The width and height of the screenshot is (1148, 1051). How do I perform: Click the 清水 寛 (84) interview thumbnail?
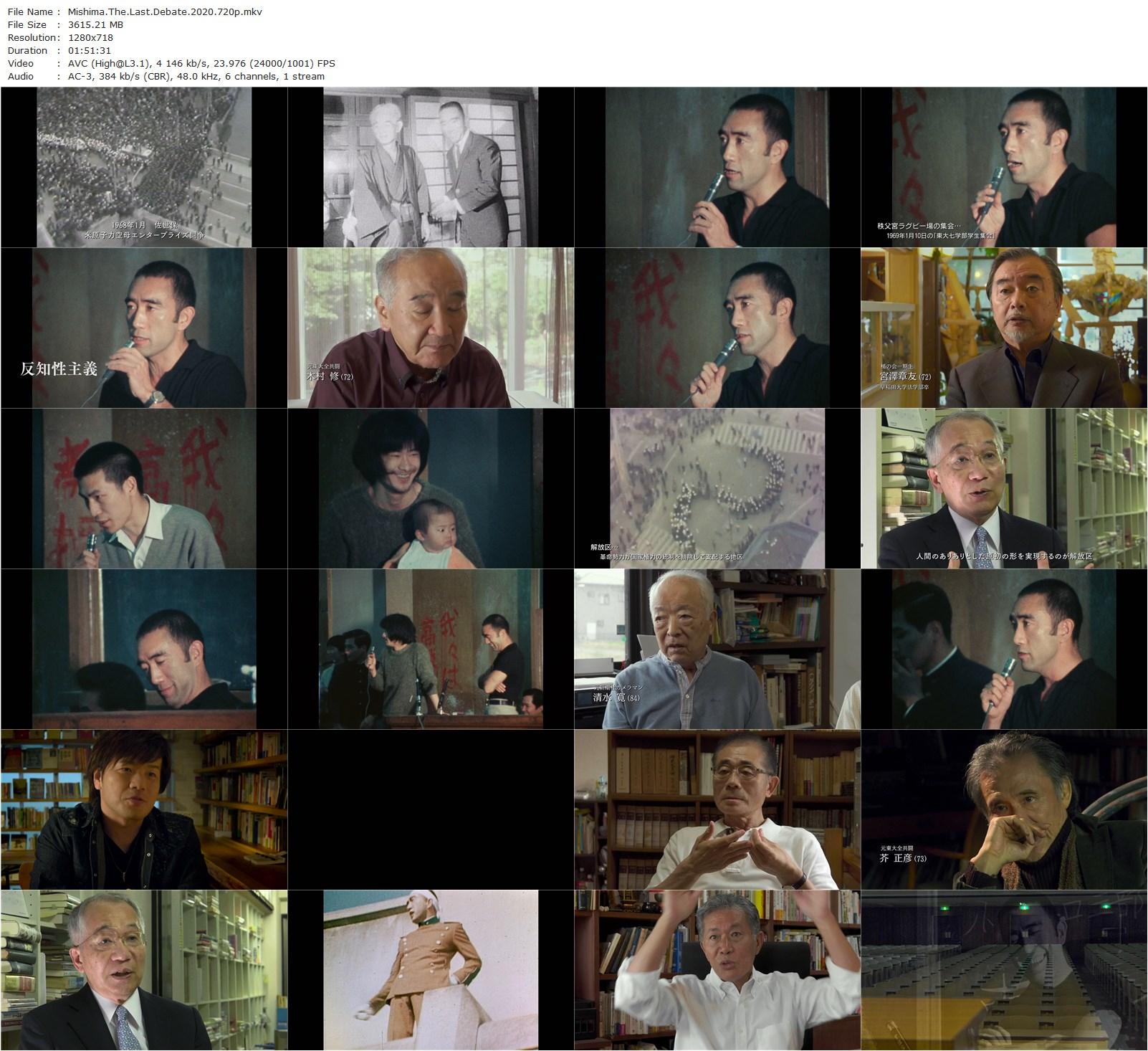pos(717,650)
